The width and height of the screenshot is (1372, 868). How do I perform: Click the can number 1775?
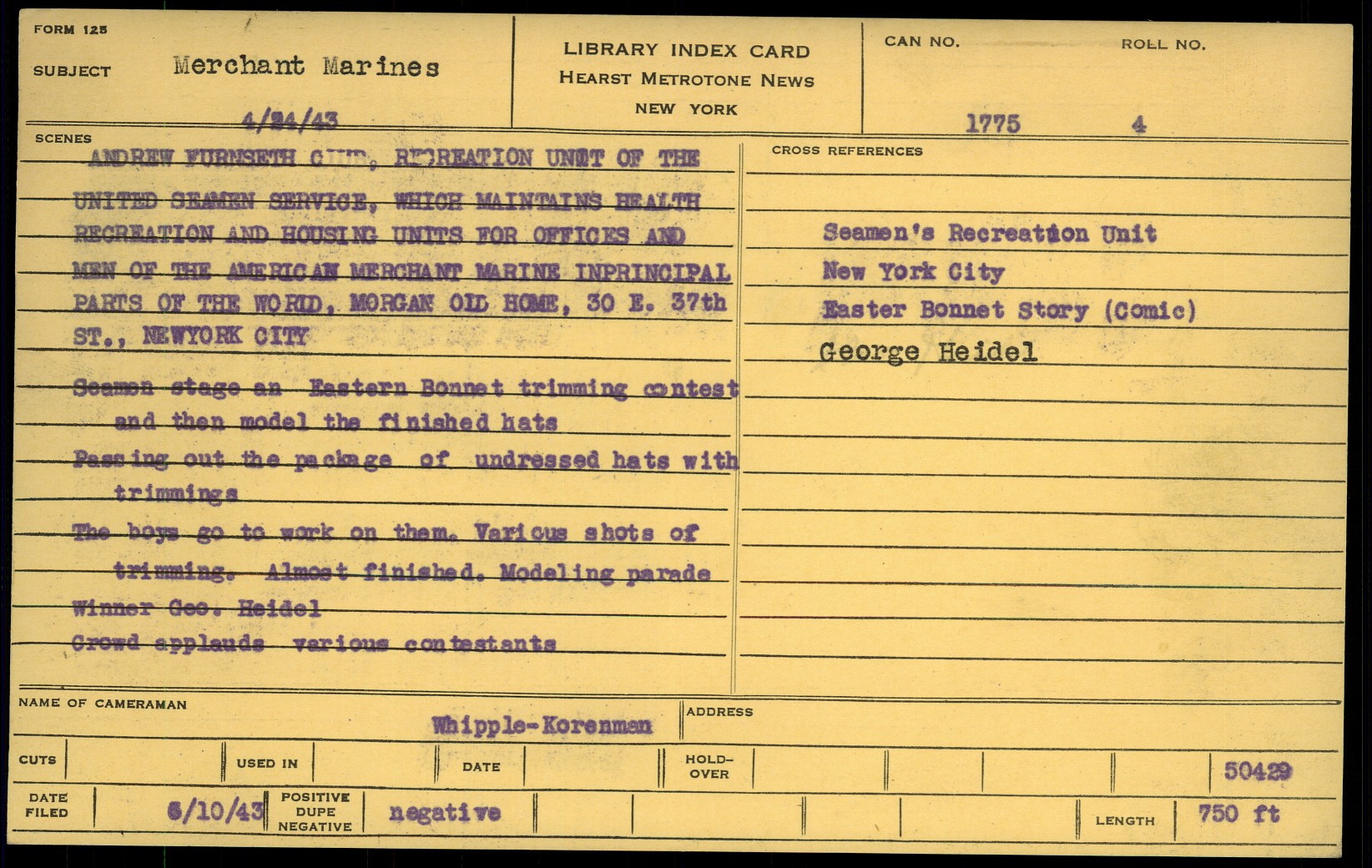[x=992, y=124]
